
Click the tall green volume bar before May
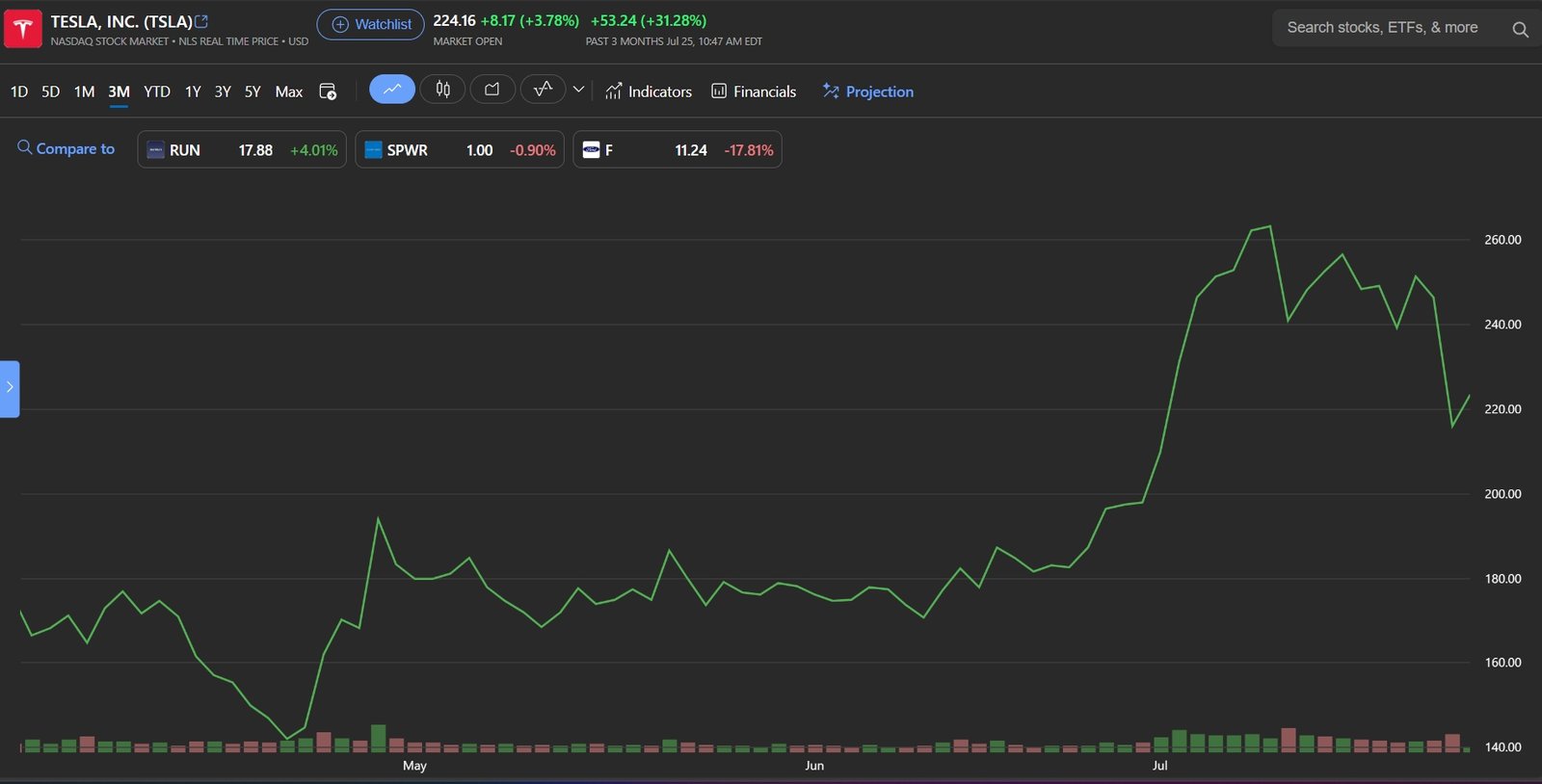click(x=378, y=738)
